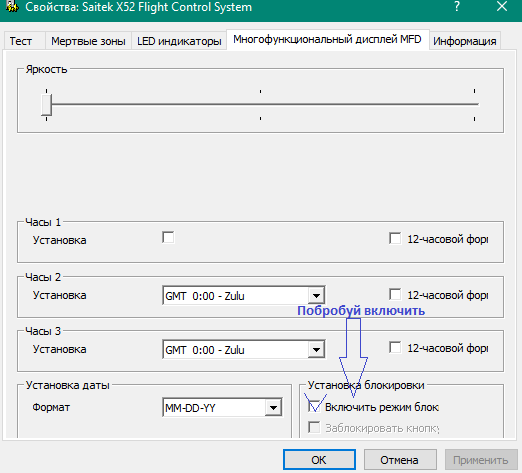522x473 pixels.
Task: Enable 12-часовой формат for Часы 3
Action: point(395,347)
